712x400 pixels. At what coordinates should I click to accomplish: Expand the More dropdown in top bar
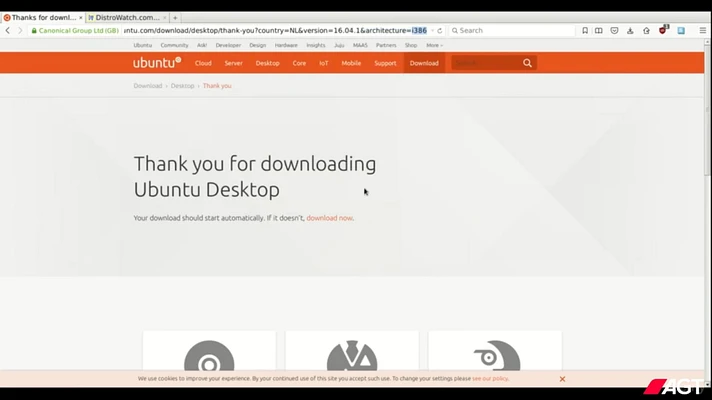[434, 45]
